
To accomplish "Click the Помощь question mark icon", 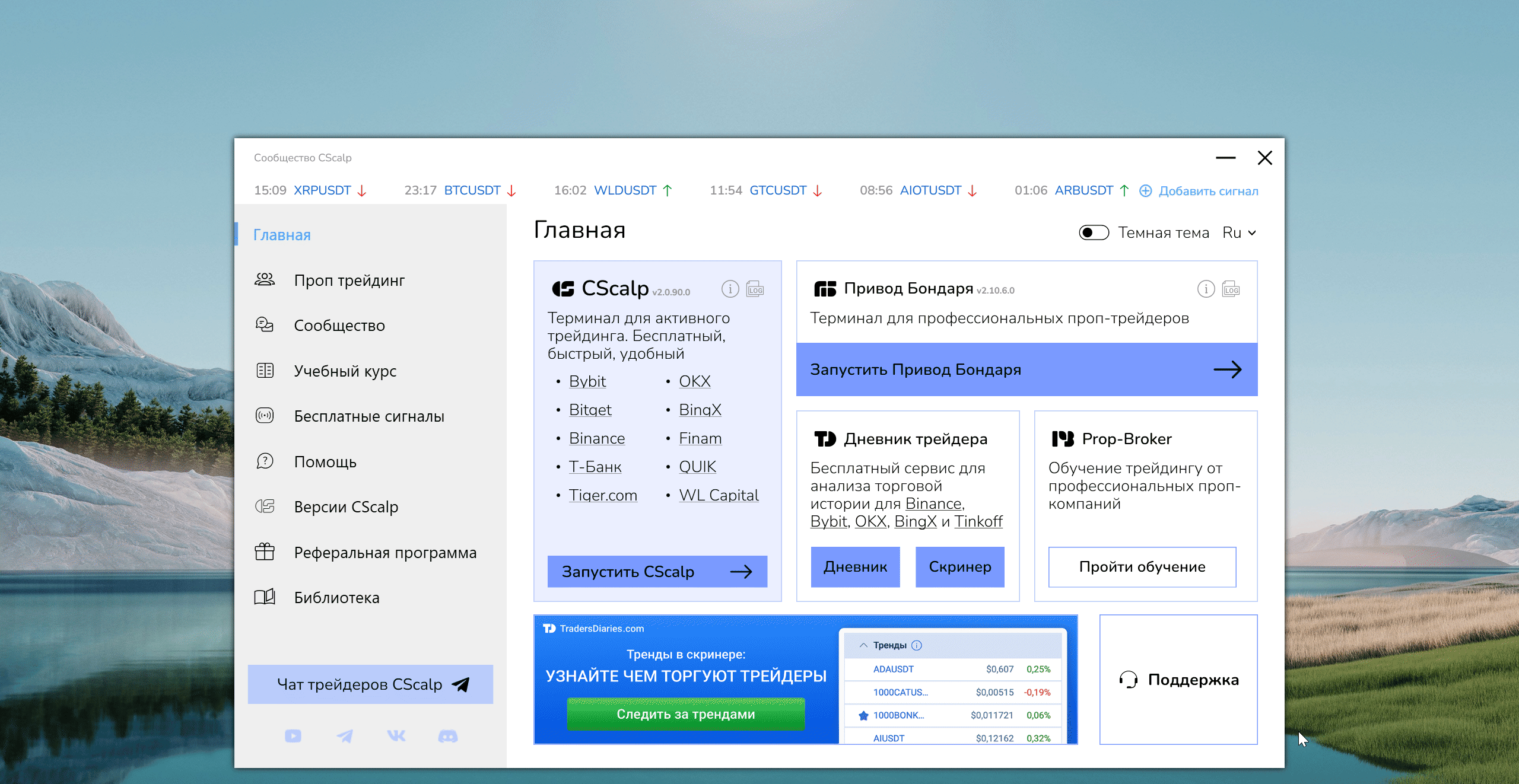I will point(265,461).
